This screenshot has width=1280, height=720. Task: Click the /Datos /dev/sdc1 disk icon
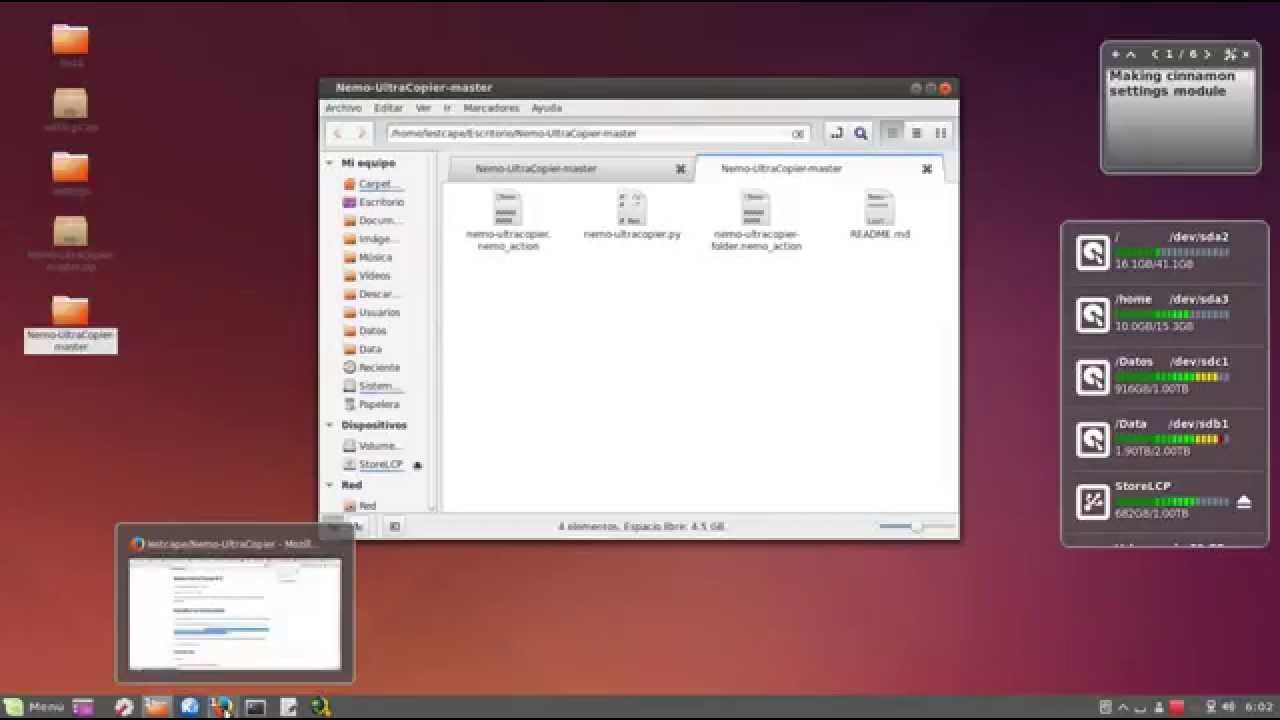pyautogui.click(x=1093, y=377)
